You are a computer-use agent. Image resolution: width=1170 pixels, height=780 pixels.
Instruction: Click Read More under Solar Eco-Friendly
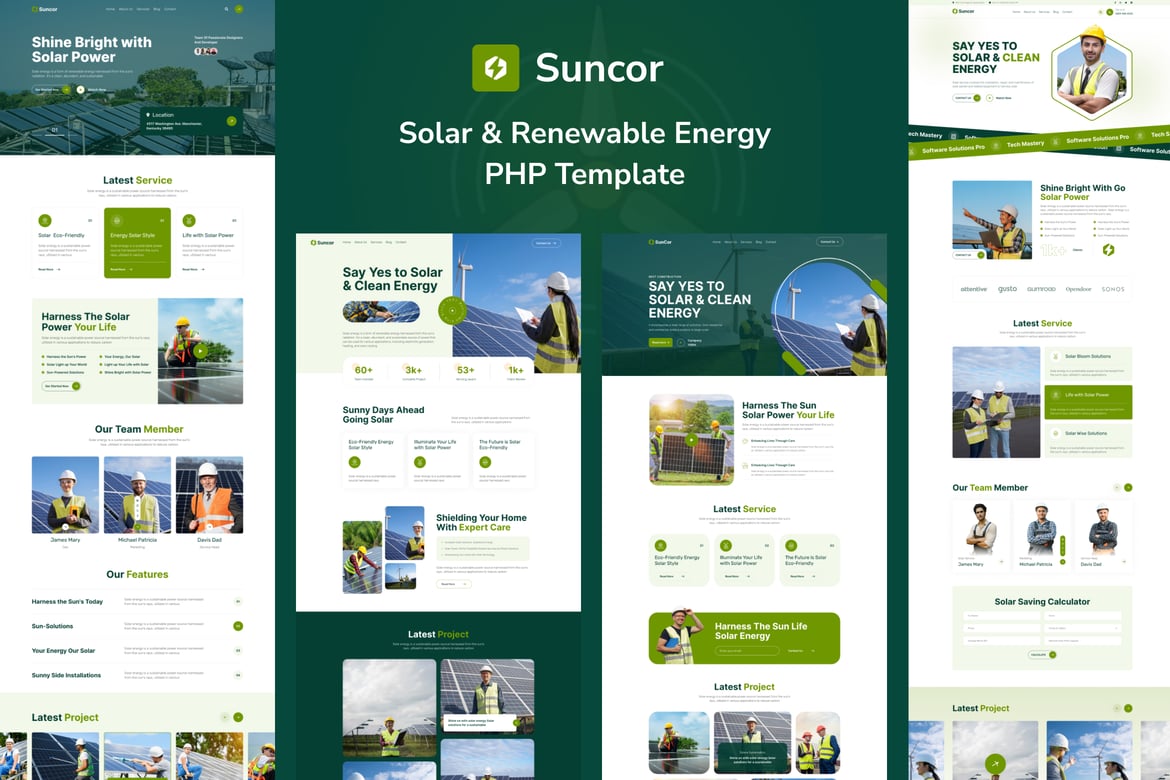coord(49,269)
